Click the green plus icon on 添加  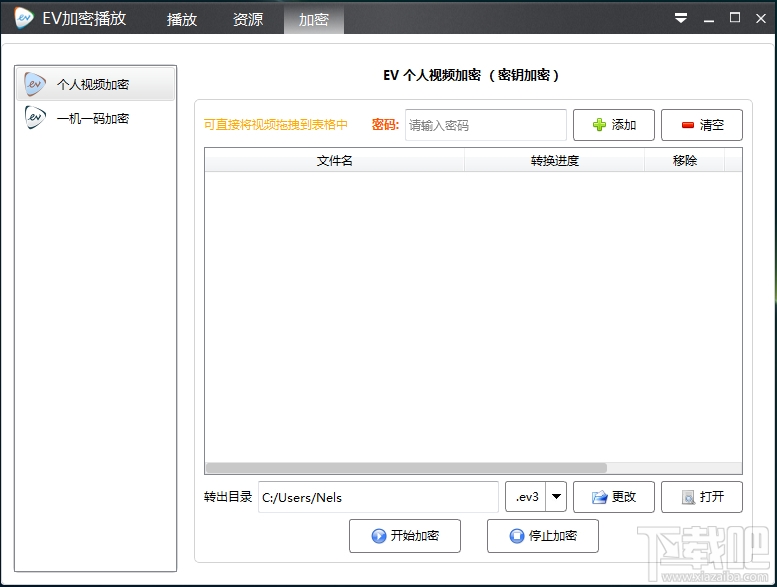pos(599,125)
